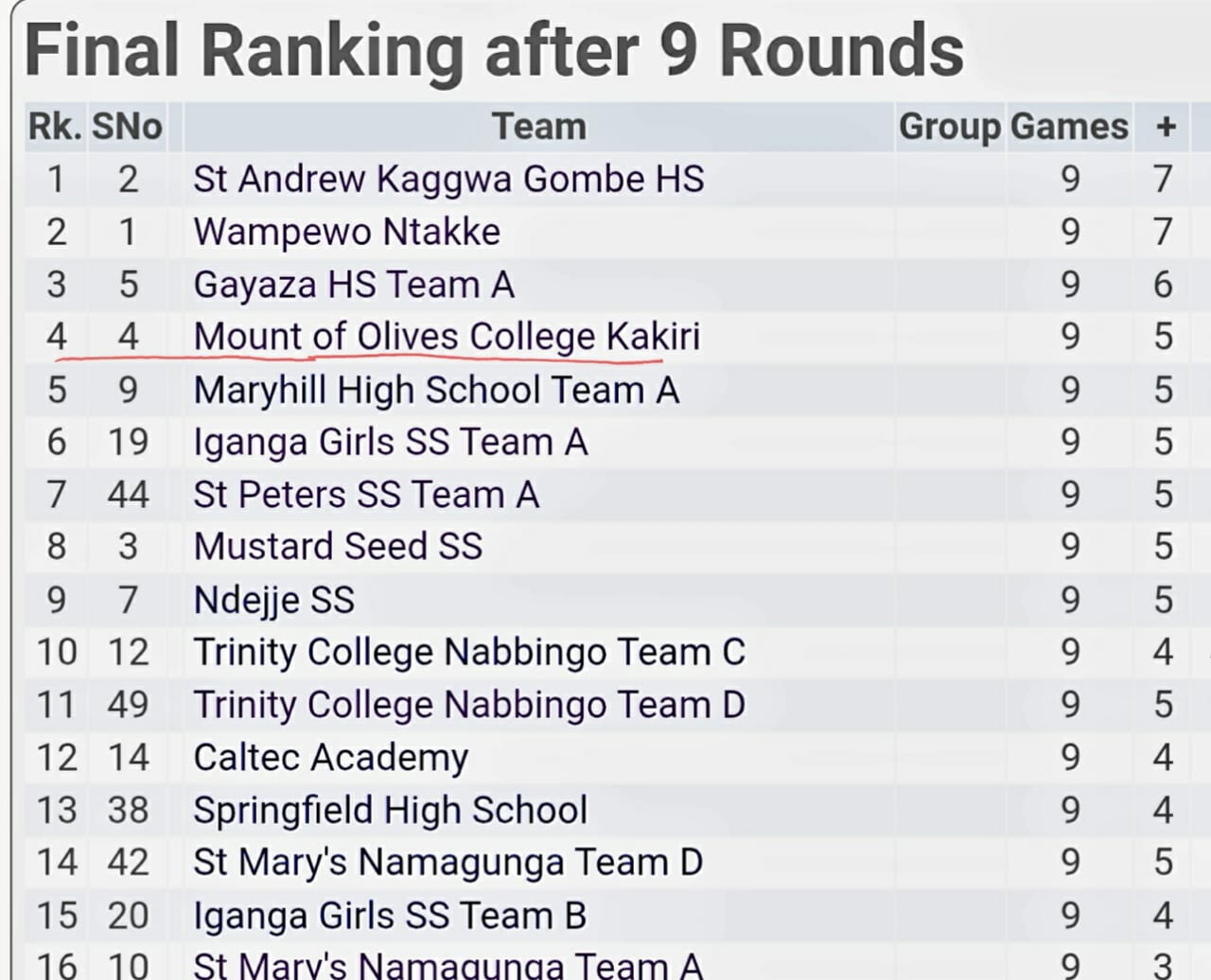The image size is (1211, 980).
Task: Open Mount of Olives College Kakiri
Action: [x=447, y=337]
